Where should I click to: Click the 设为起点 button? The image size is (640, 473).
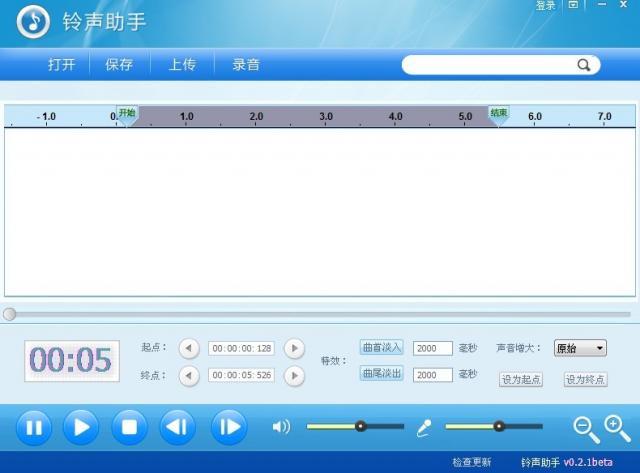(521, 380)
